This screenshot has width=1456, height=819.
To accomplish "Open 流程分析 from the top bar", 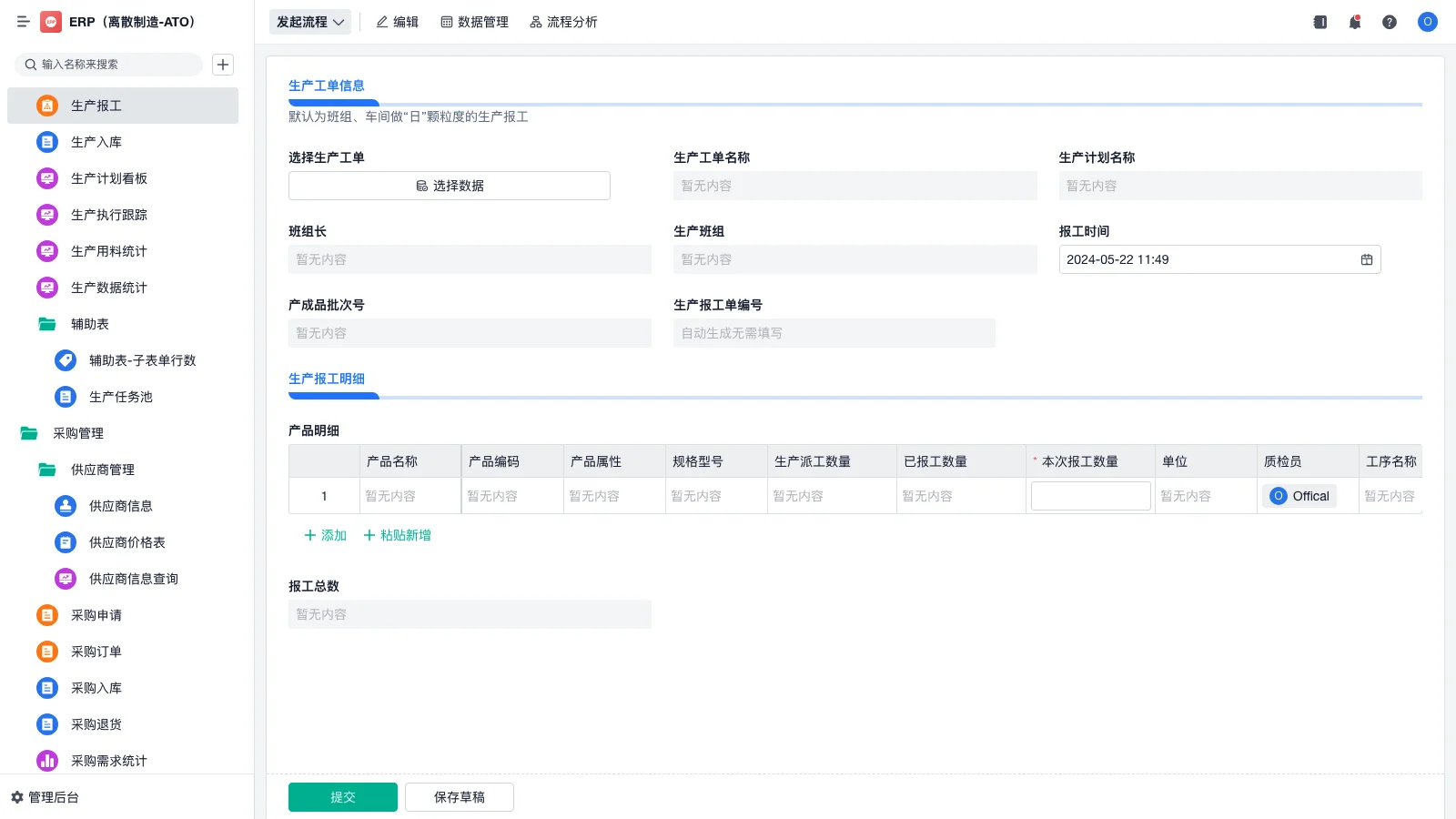I will 564,22.
